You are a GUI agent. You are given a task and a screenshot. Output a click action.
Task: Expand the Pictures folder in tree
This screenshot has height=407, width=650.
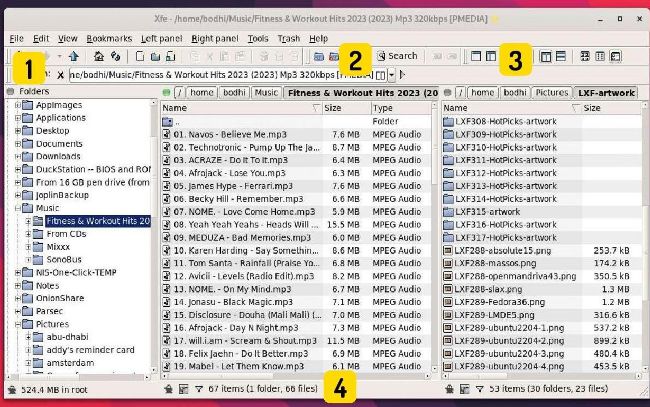coord(17,324)
